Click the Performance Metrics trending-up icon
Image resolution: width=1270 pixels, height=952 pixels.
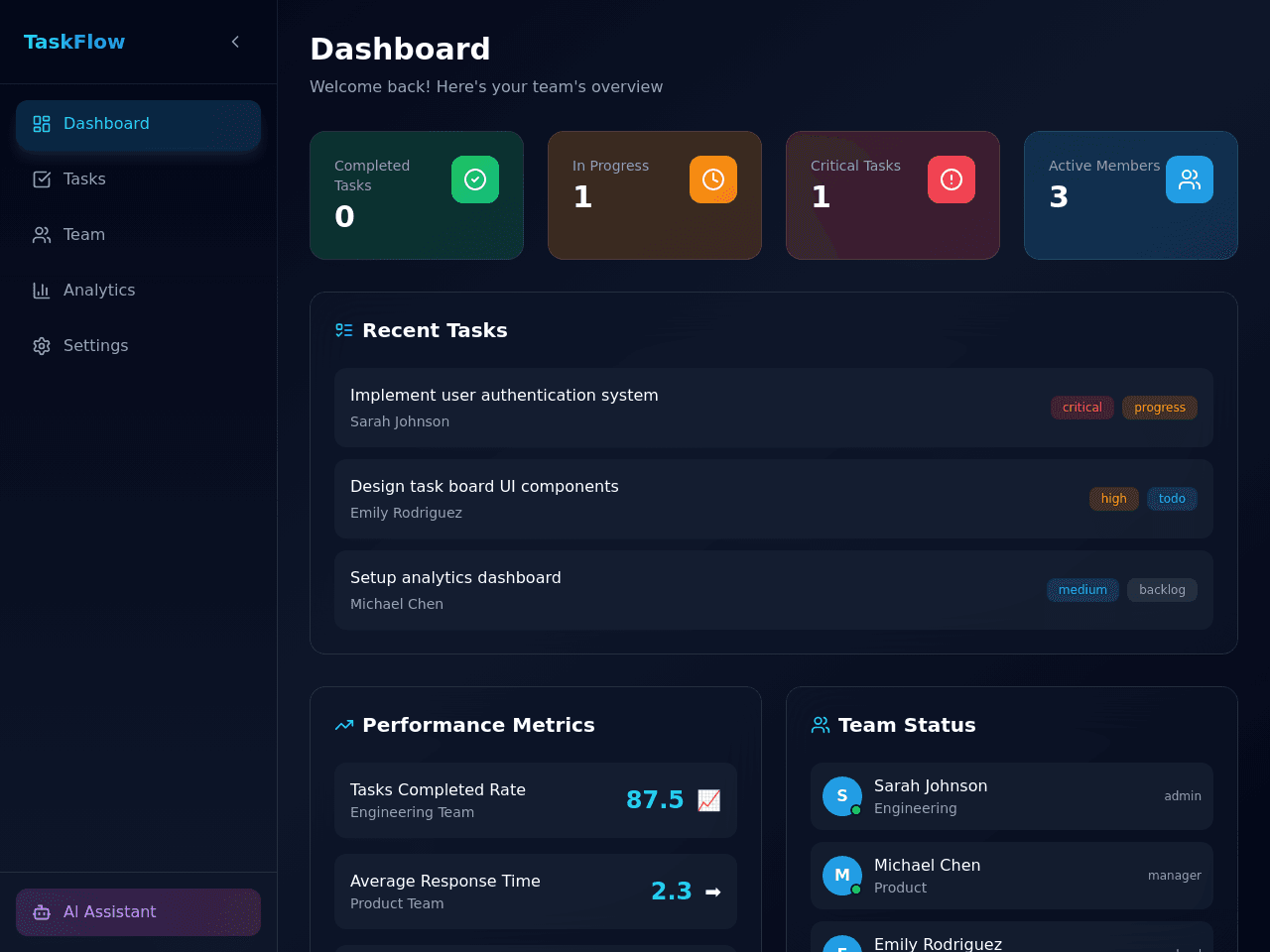coord(344,725)
